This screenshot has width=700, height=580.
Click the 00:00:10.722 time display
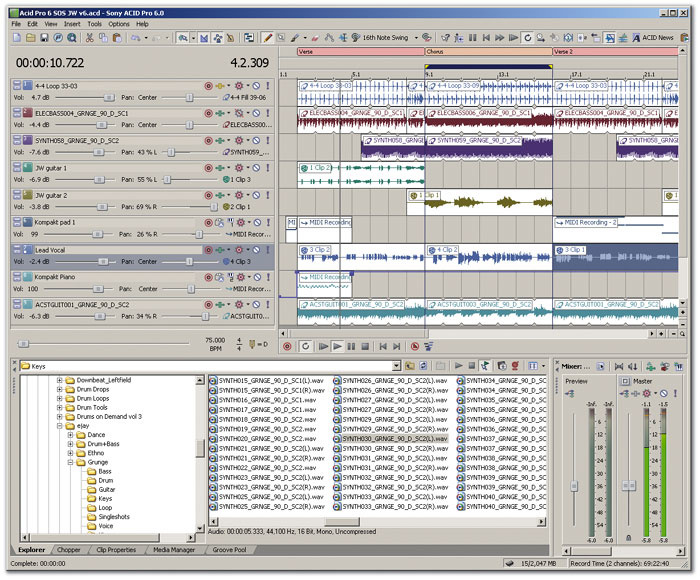[x=50, y=63]
